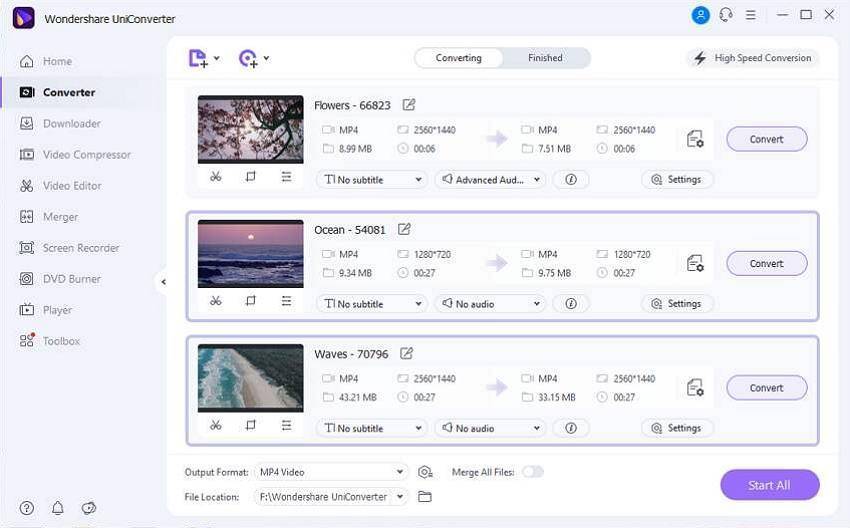Select the Ocean video thumbnail
The image size is (850, 528).
pos(250,254)
